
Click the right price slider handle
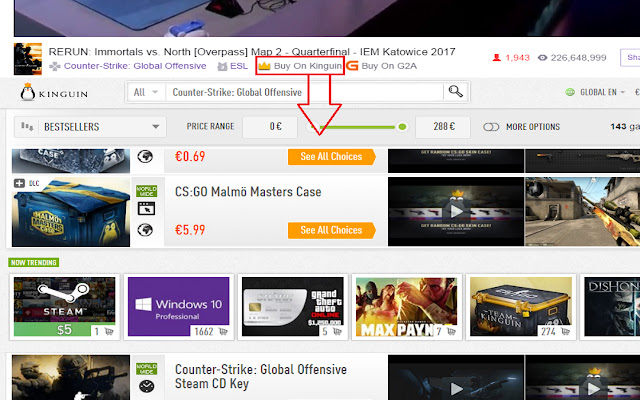coord(402,127)
